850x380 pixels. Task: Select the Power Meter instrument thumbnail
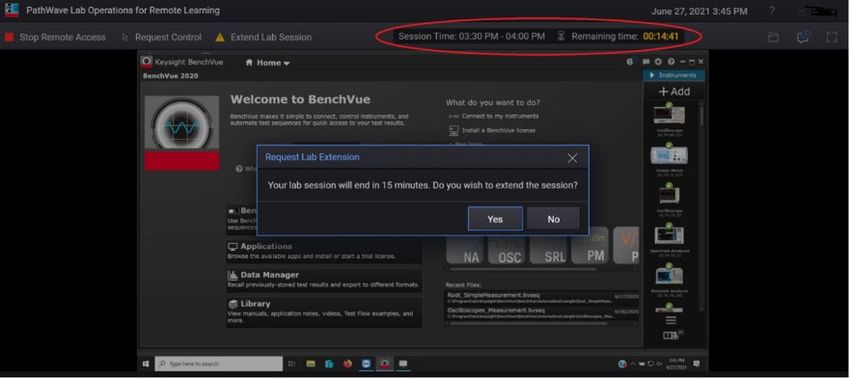click(669, 155)
